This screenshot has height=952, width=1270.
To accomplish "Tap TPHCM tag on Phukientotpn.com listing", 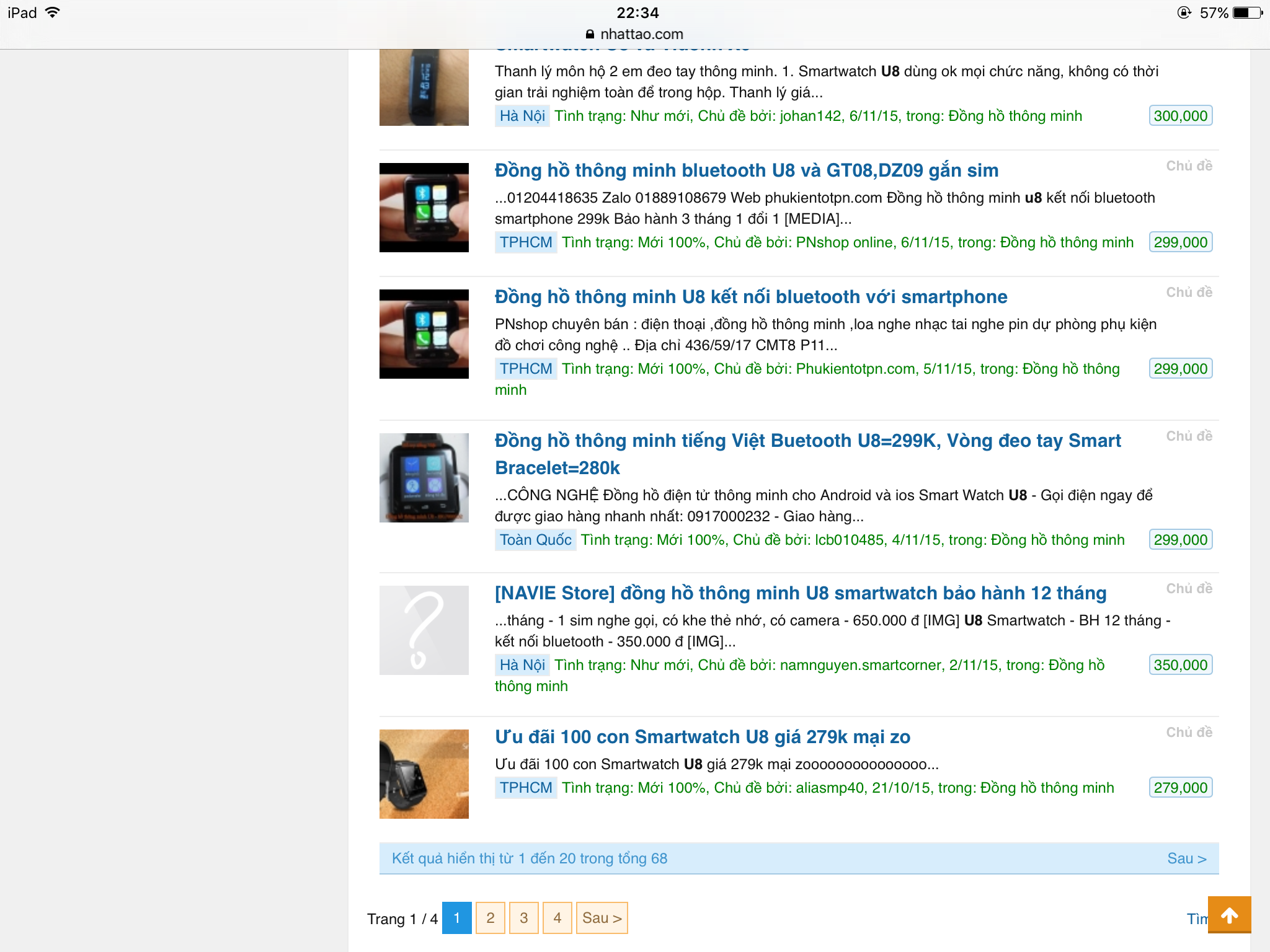I will click(526, 369).
